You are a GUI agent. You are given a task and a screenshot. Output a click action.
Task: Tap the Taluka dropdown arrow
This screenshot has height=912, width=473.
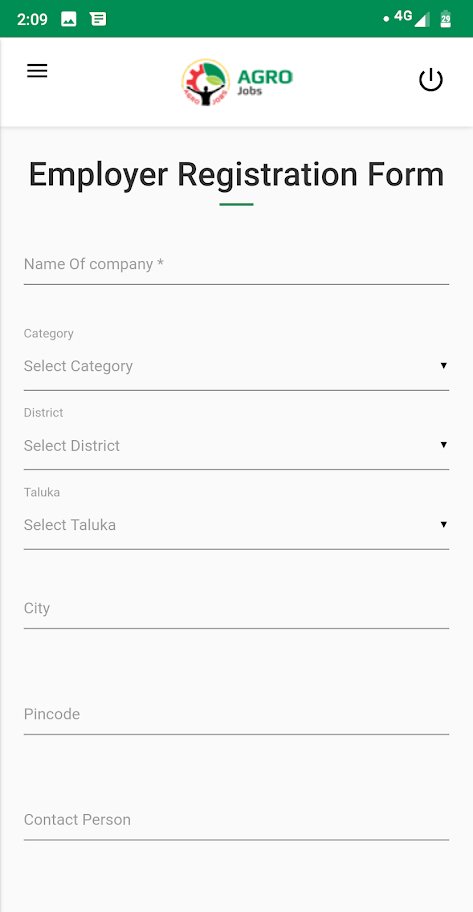(x=443, y=525)
